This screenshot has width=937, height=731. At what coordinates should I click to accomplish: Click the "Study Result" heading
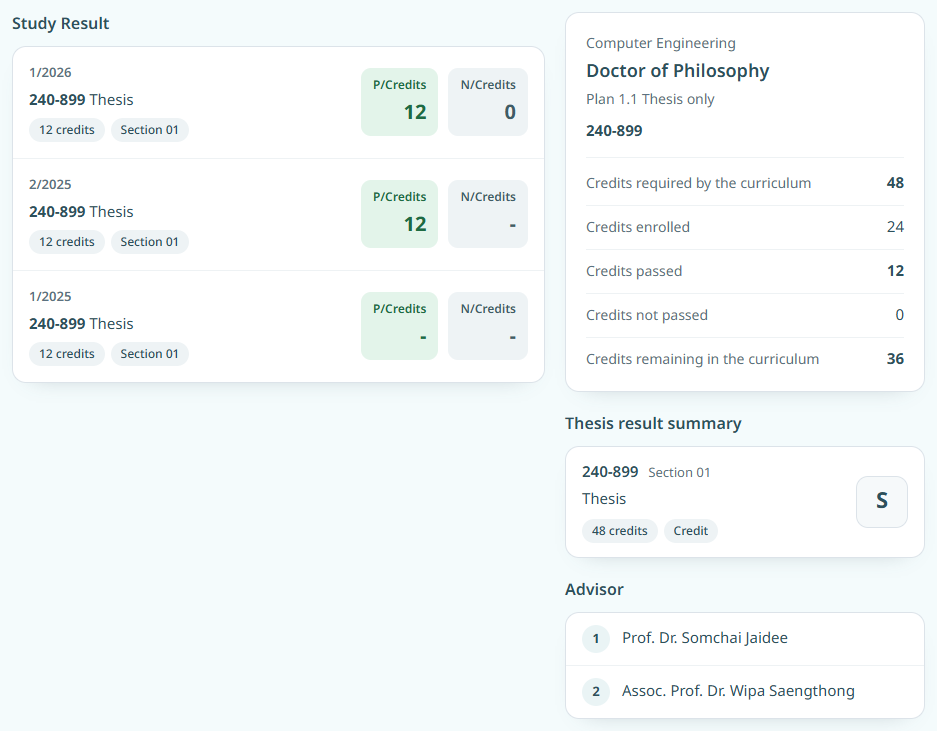60,23
